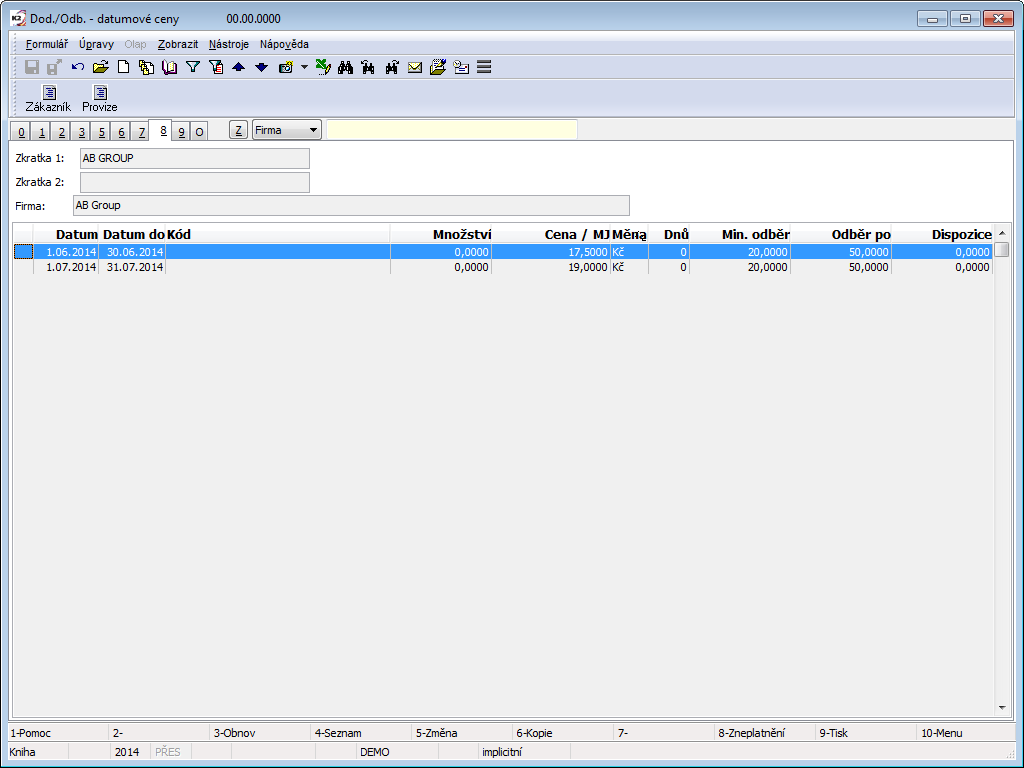Open the Zobrazit menu
Screen dimensions: 1024x768
coord(178,44)
